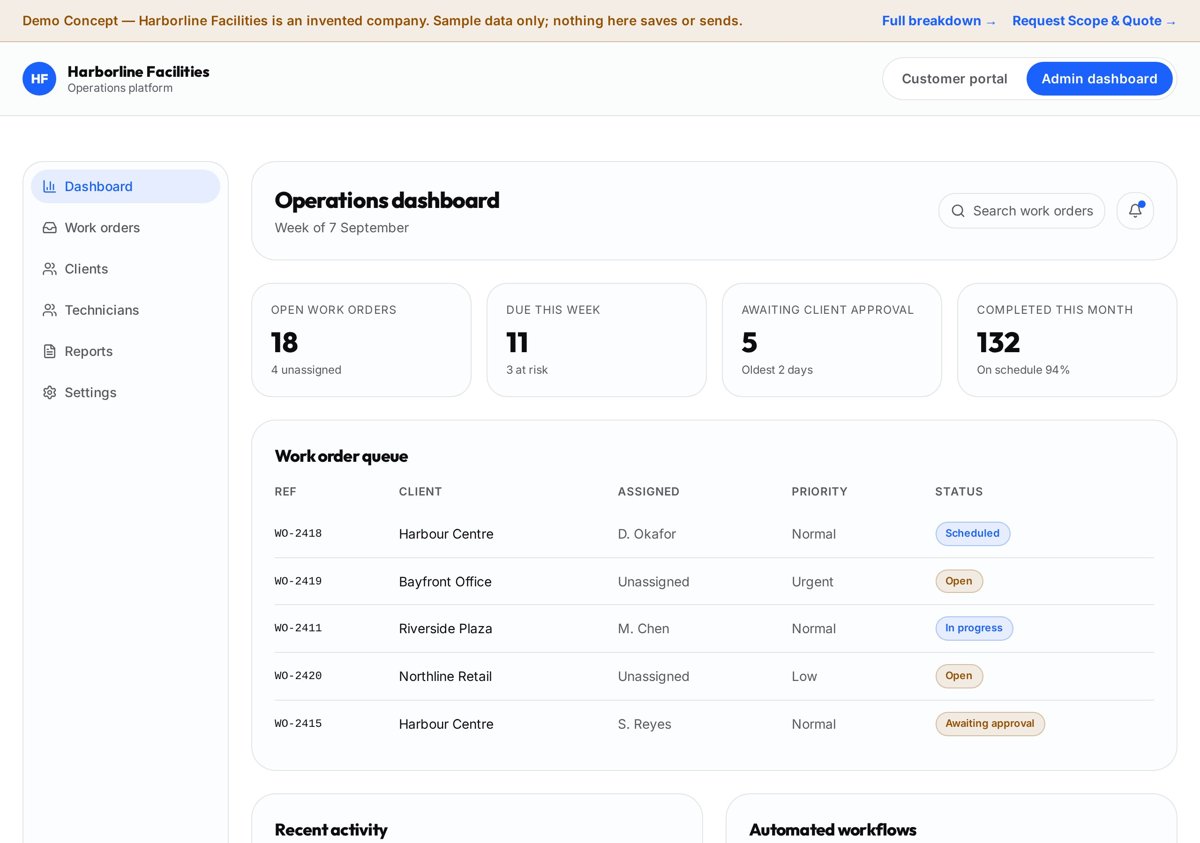Open the Open Work Orders card
The height and width of the screenshot is (843, 1200).
[x=361, y=340]
